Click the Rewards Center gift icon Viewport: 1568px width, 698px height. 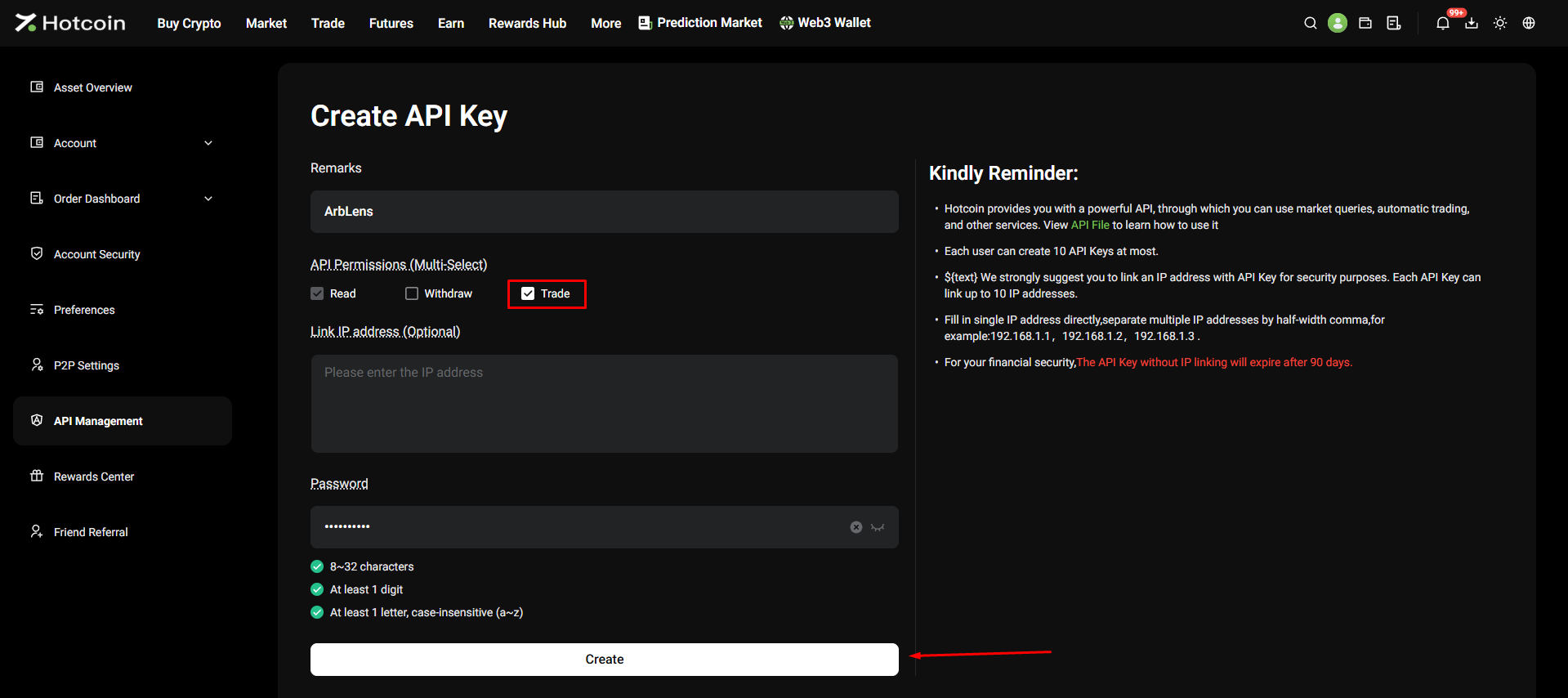(37, 476)
